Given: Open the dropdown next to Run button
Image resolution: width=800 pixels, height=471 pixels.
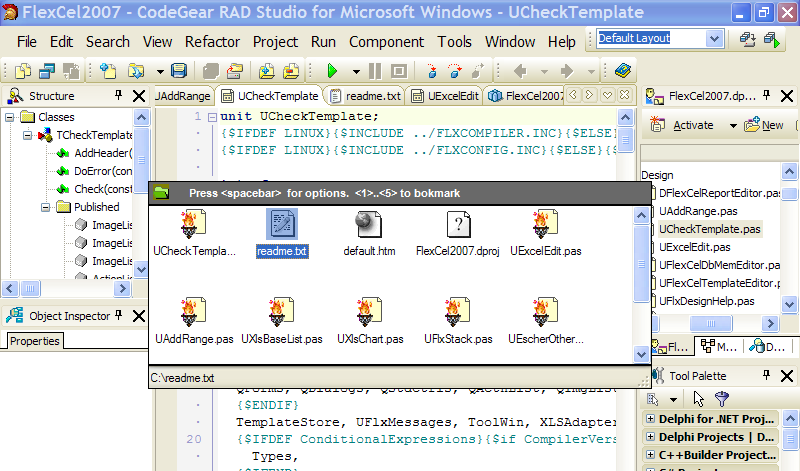Looking at the screenshot, I should (356, 72).
